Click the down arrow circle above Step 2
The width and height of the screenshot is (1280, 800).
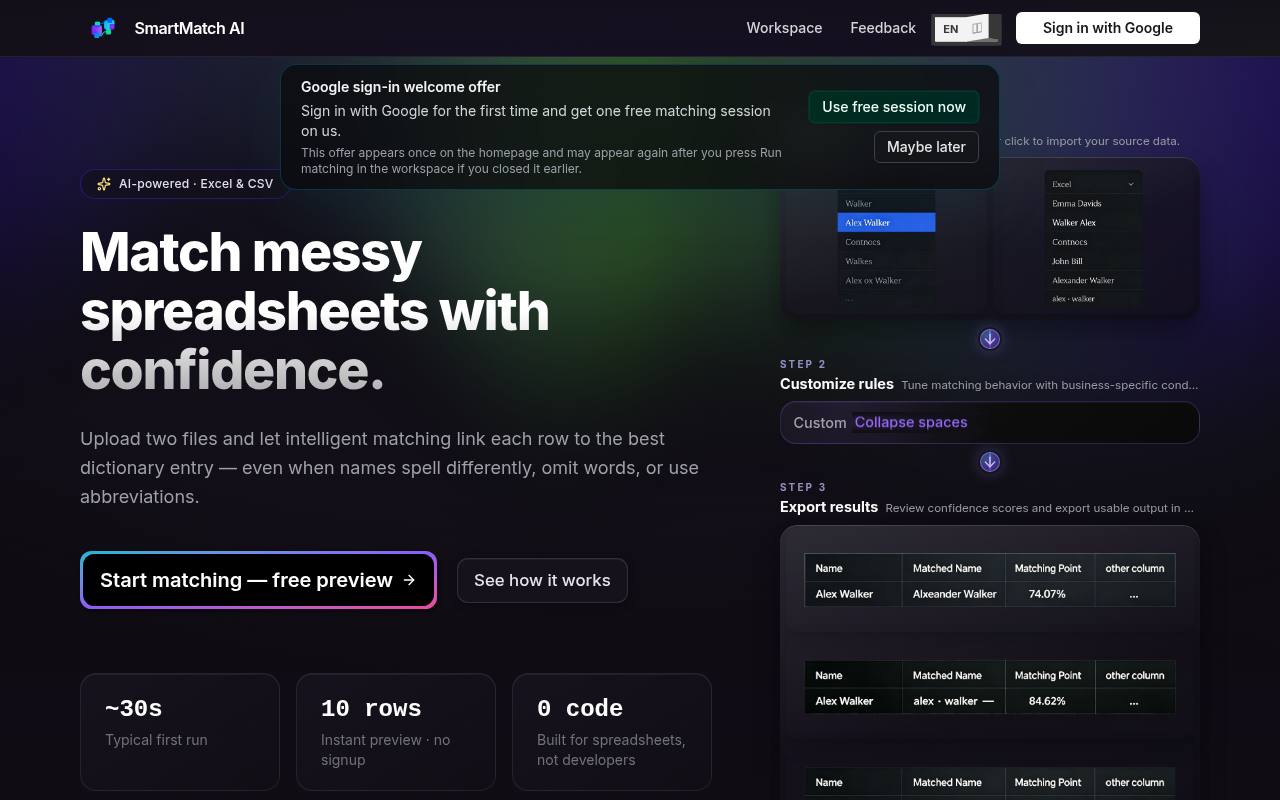click(990, 339)
